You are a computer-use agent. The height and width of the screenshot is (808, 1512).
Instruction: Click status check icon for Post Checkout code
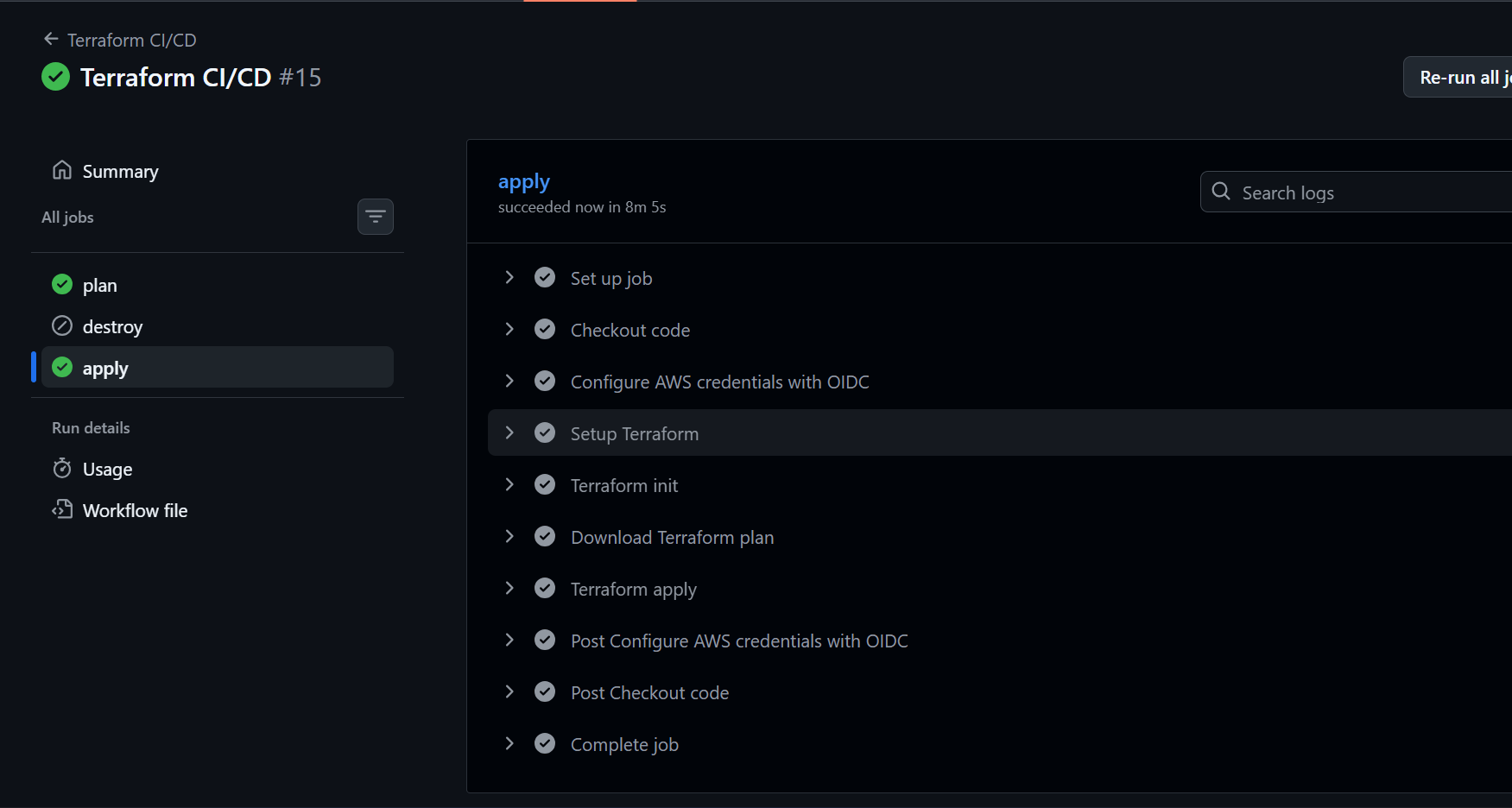coord(545,691)
